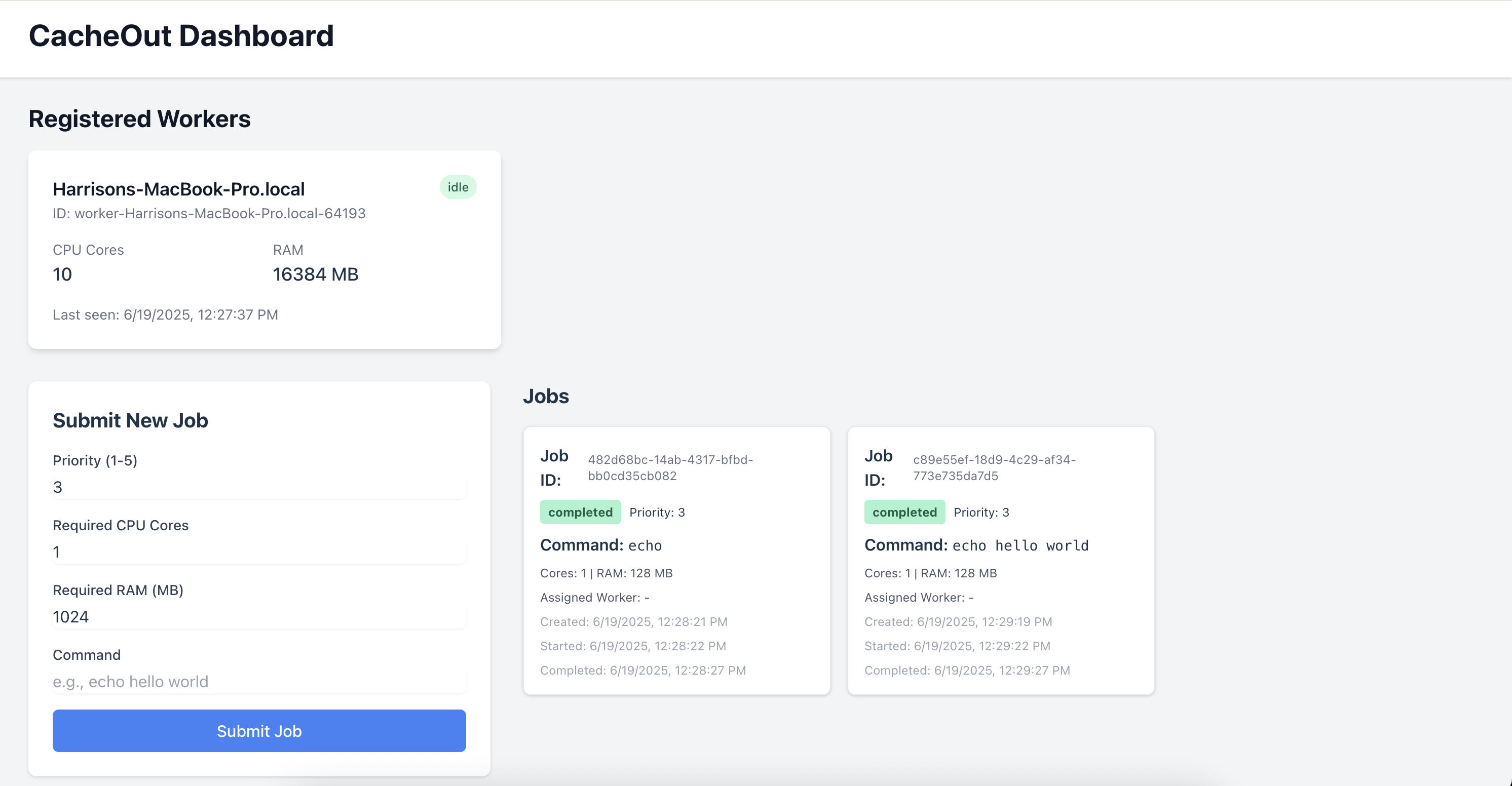Click completed badge on job 482d68bc
Viewport: 1512px width, 786px height.
[580, 512]
